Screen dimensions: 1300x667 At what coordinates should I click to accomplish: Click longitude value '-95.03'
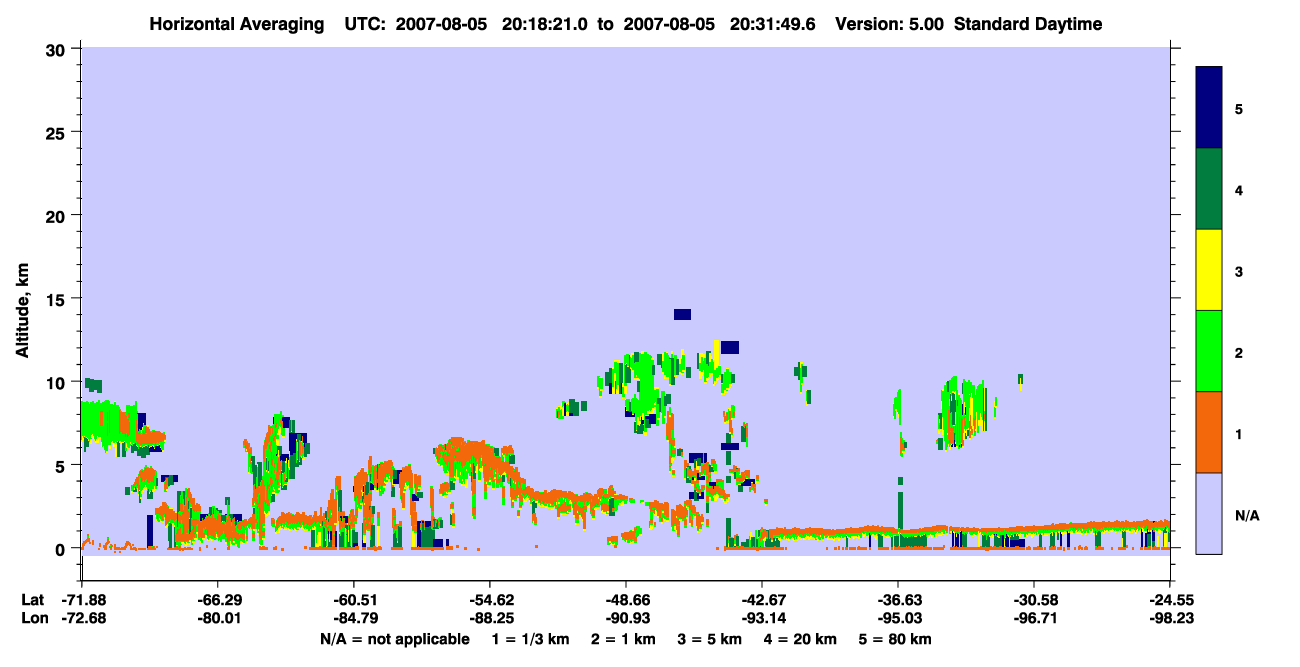(x=898, y=618)
